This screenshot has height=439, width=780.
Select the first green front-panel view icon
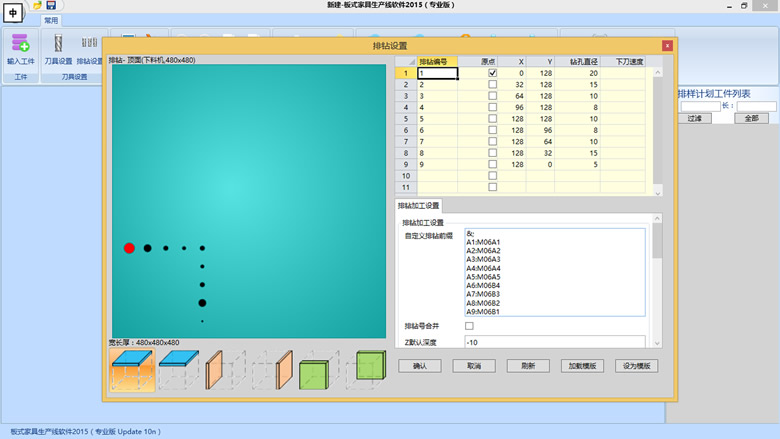coord(314,372)
